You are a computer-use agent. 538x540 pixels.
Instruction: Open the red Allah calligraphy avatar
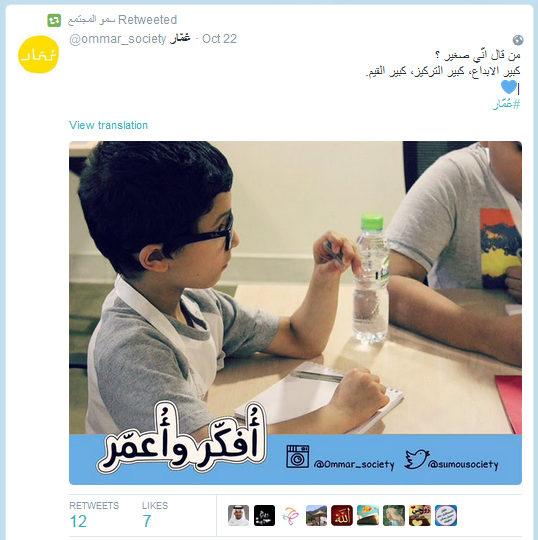[342, 515]
